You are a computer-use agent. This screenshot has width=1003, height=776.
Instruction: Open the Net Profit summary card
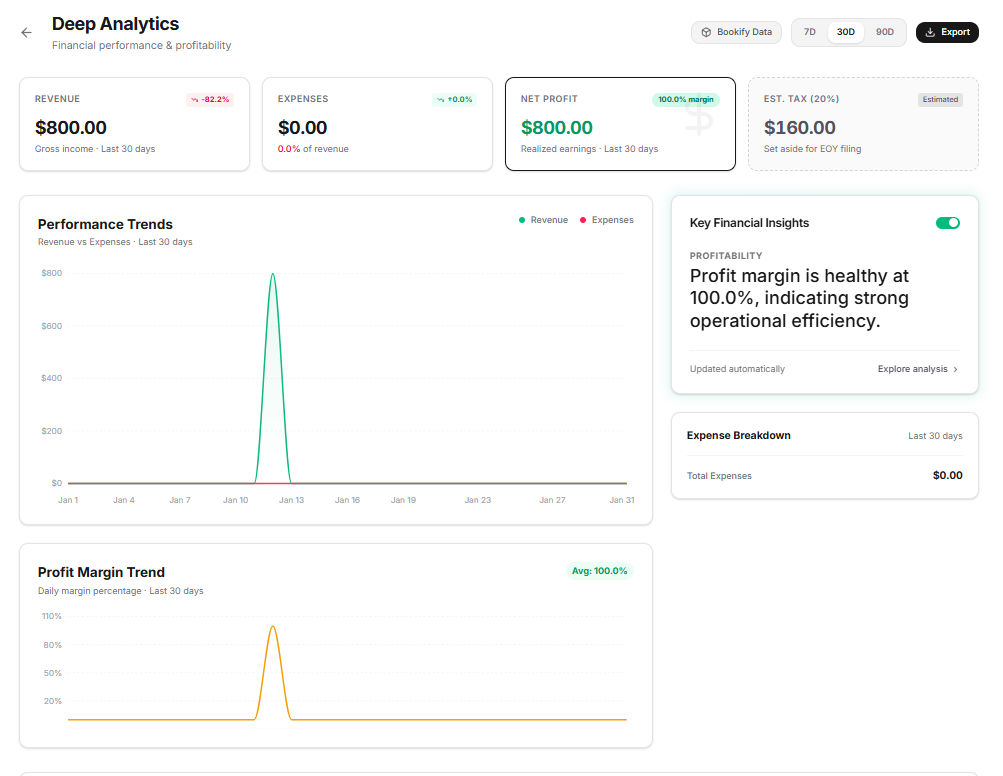620,125
